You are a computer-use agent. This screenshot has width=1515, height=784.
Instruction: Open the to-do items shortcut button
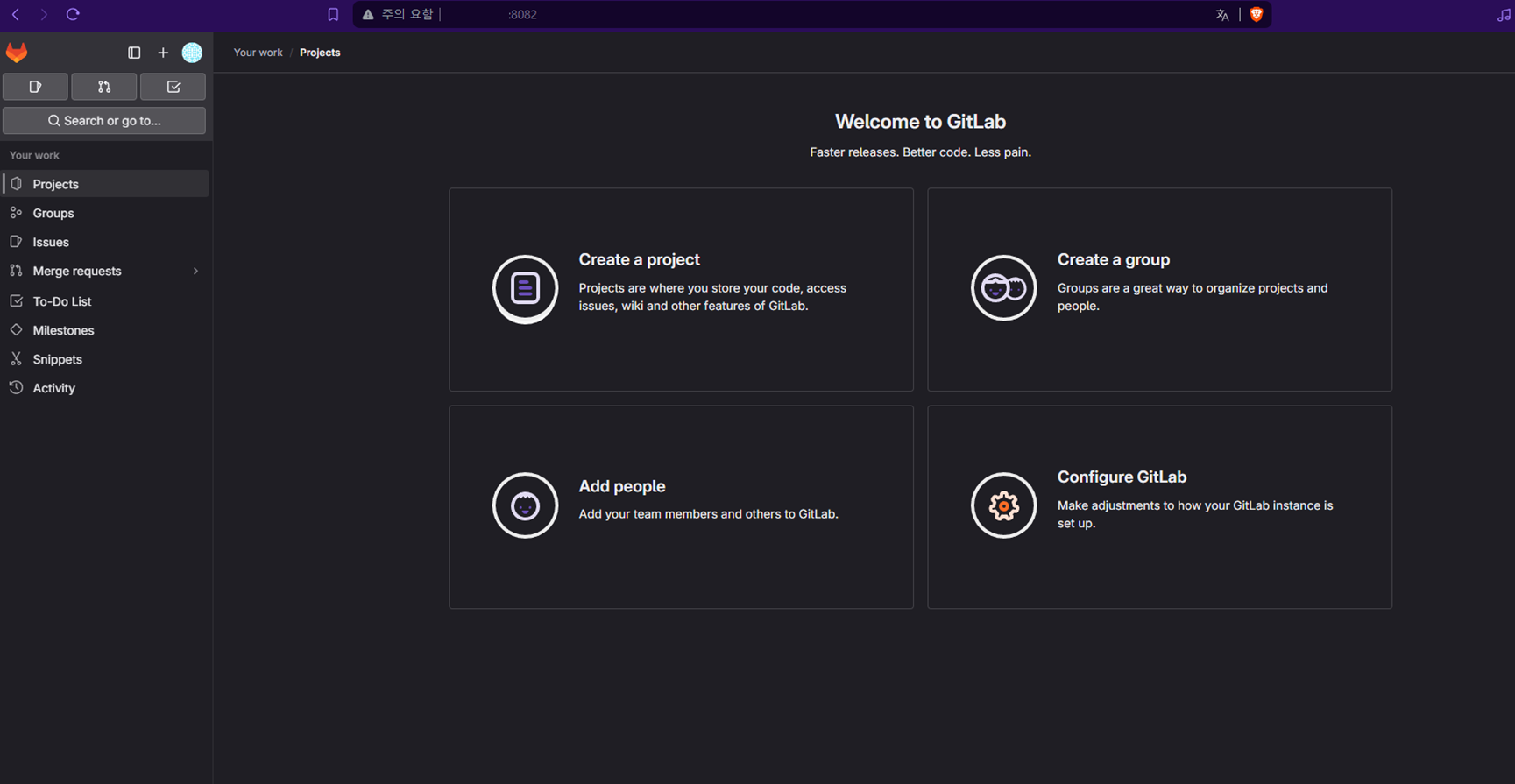coord(173,87)
